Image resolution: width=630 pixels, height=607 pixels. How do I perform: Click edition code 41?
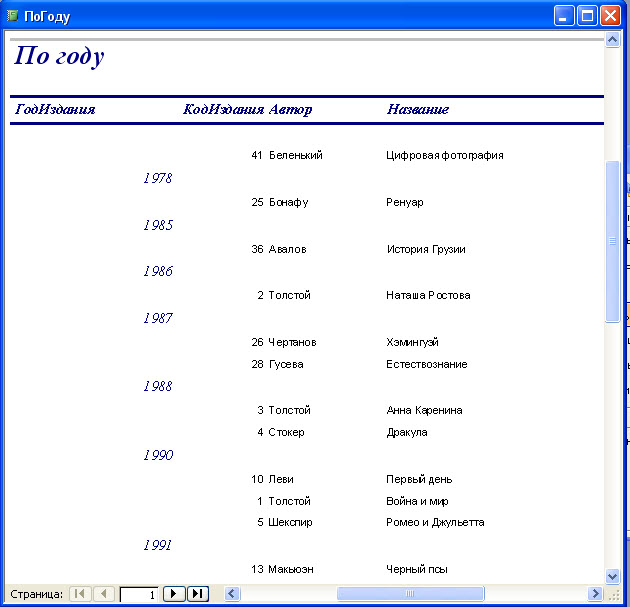click(x=257, y=155)
